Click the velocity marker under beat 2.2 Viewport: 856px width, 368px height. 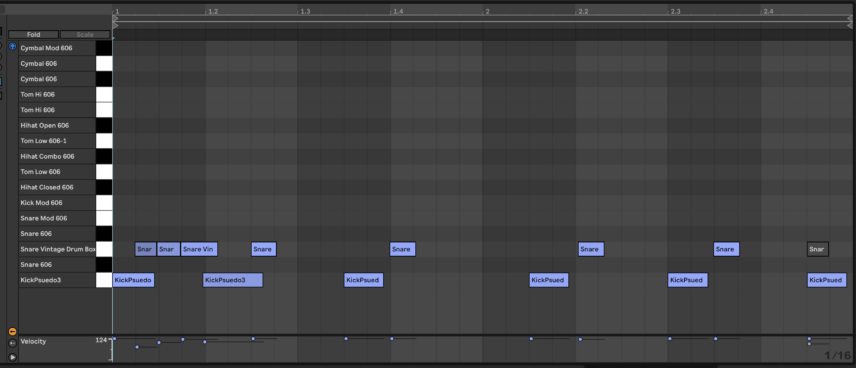point(580,340)
